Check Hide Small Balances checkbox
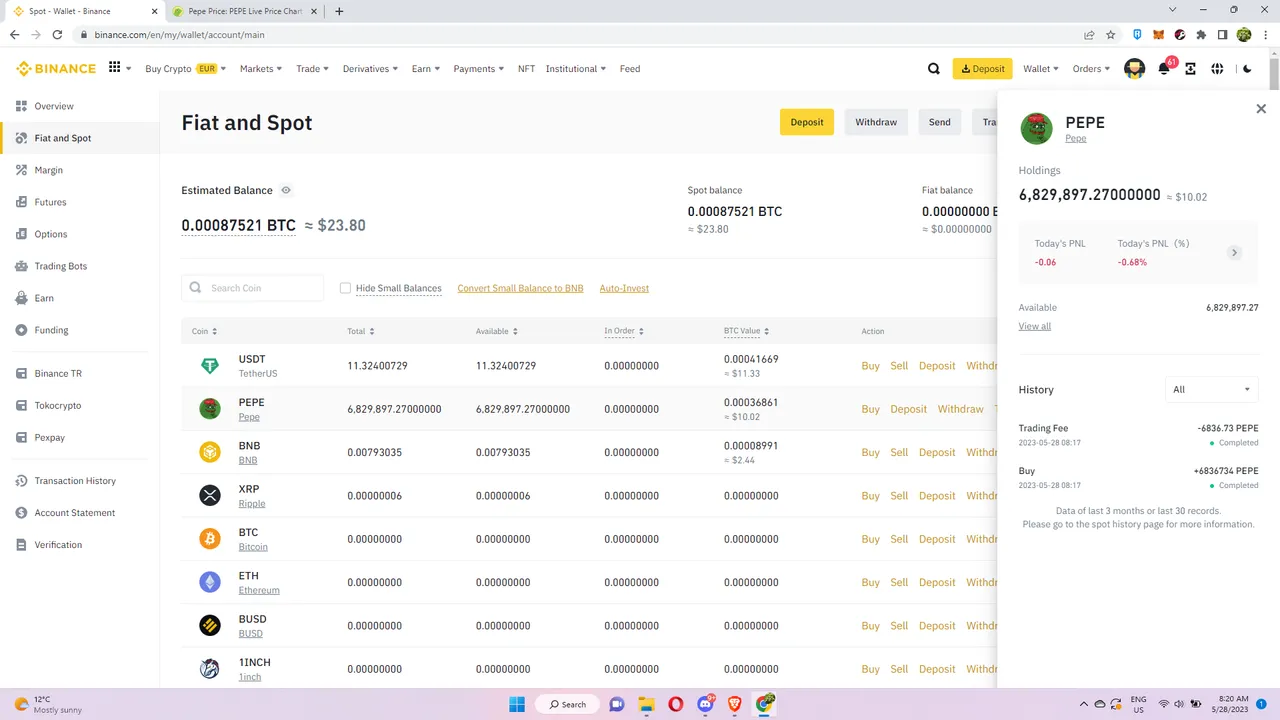The height and width of the screenshot is (720, 1280). pos(345,288)
